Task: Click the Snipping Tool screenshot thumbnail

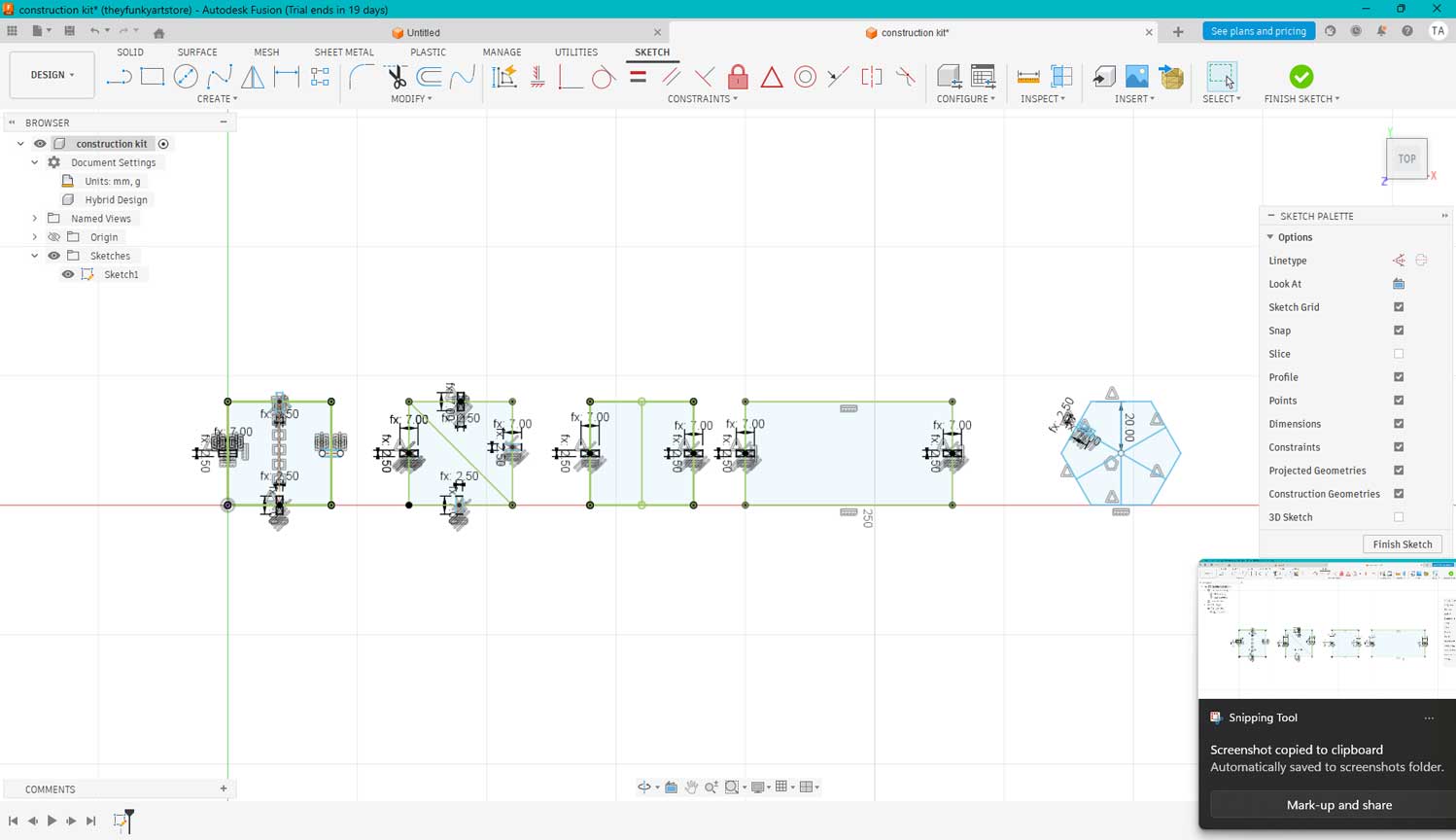Action: (x=1327, y=628)
